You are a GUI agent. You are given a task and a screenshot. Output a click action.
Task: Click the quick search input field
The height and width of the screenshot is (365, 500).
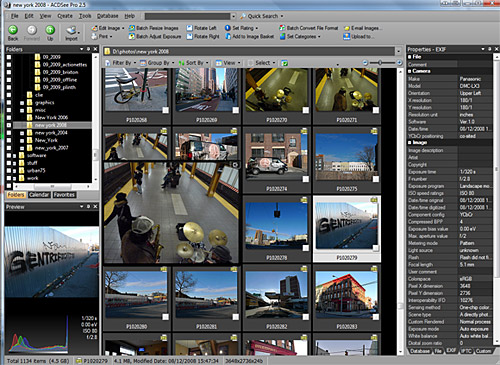tap(187, 16)
